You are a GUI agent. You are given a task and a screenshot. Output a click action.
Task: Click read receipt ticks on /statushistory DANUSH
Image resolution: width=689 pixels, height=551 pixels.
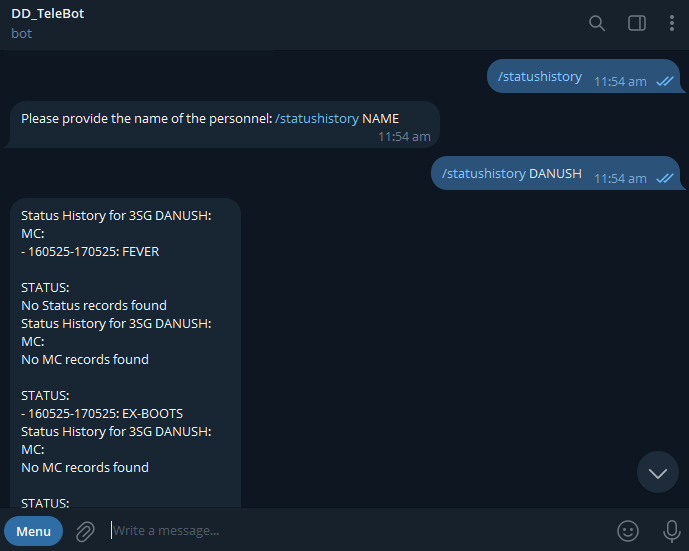[665, 179]
